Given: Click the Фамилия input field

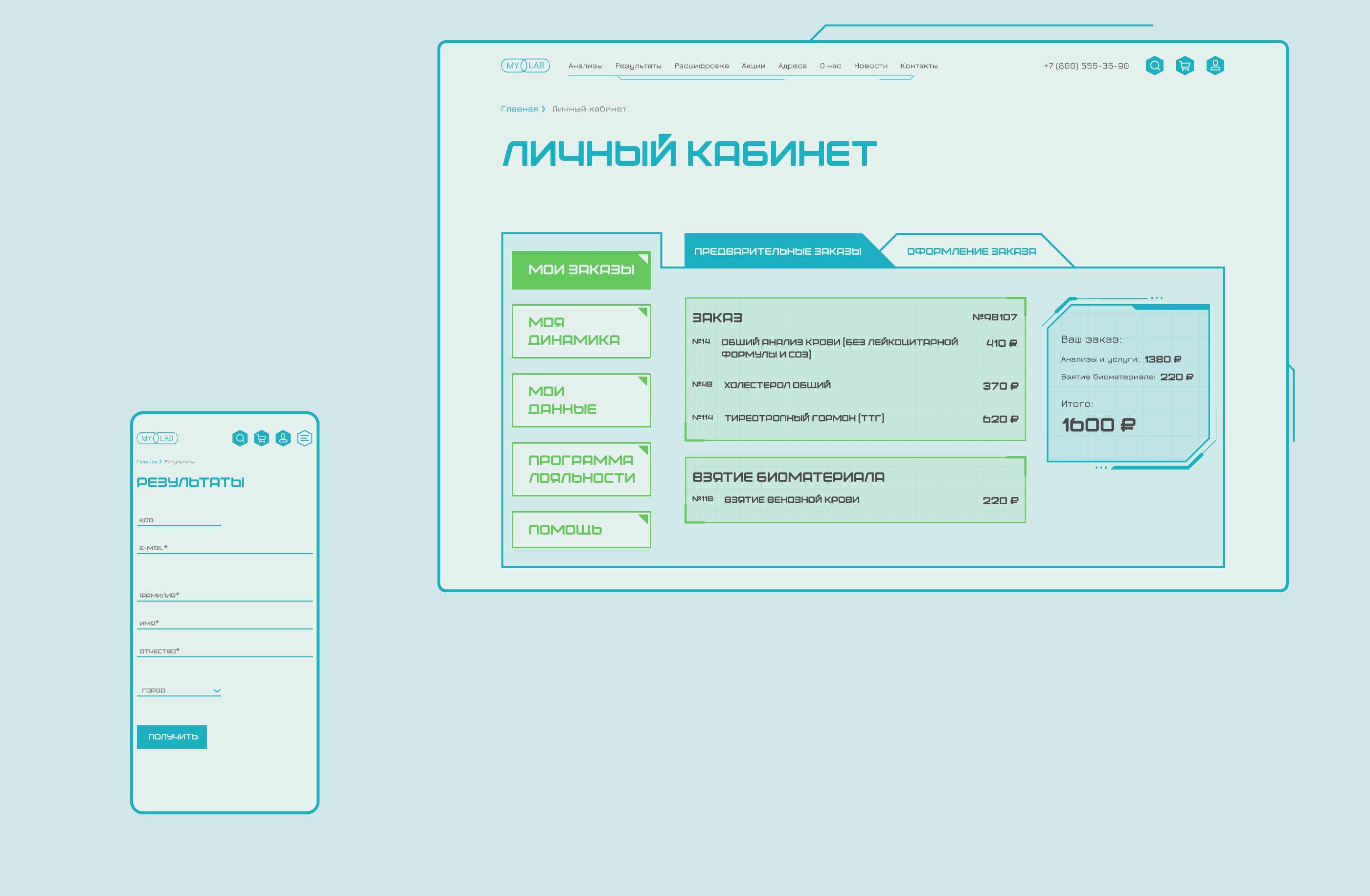Looking at the screenshot, I should [x=225, y=595].
